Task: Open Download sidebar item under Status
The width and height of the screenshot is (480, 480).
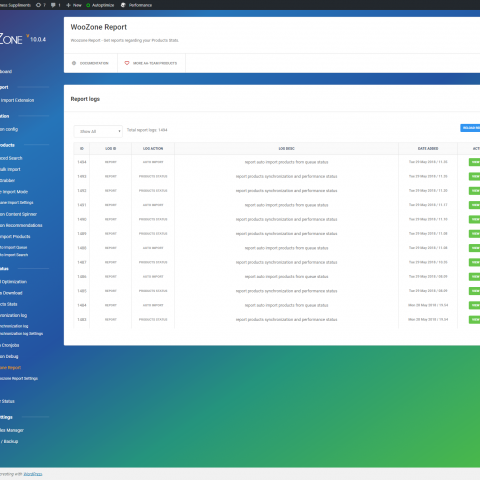Action: pos(11,293)
